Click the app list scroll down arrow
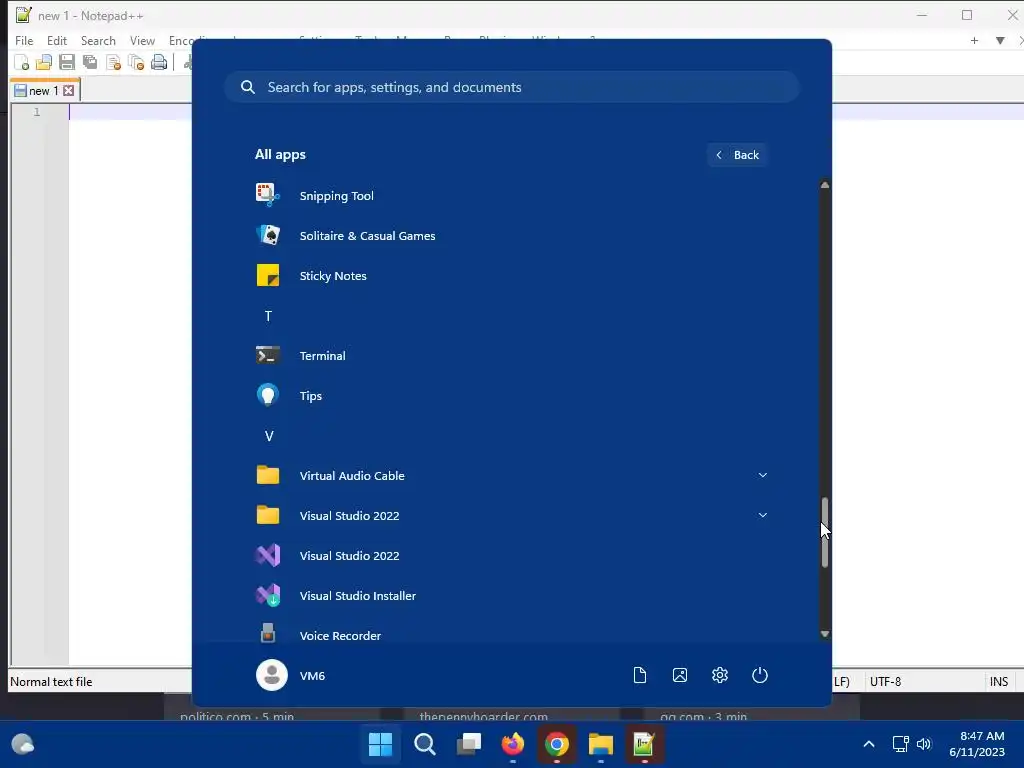 pyautogui.click(x=825, y=634)
